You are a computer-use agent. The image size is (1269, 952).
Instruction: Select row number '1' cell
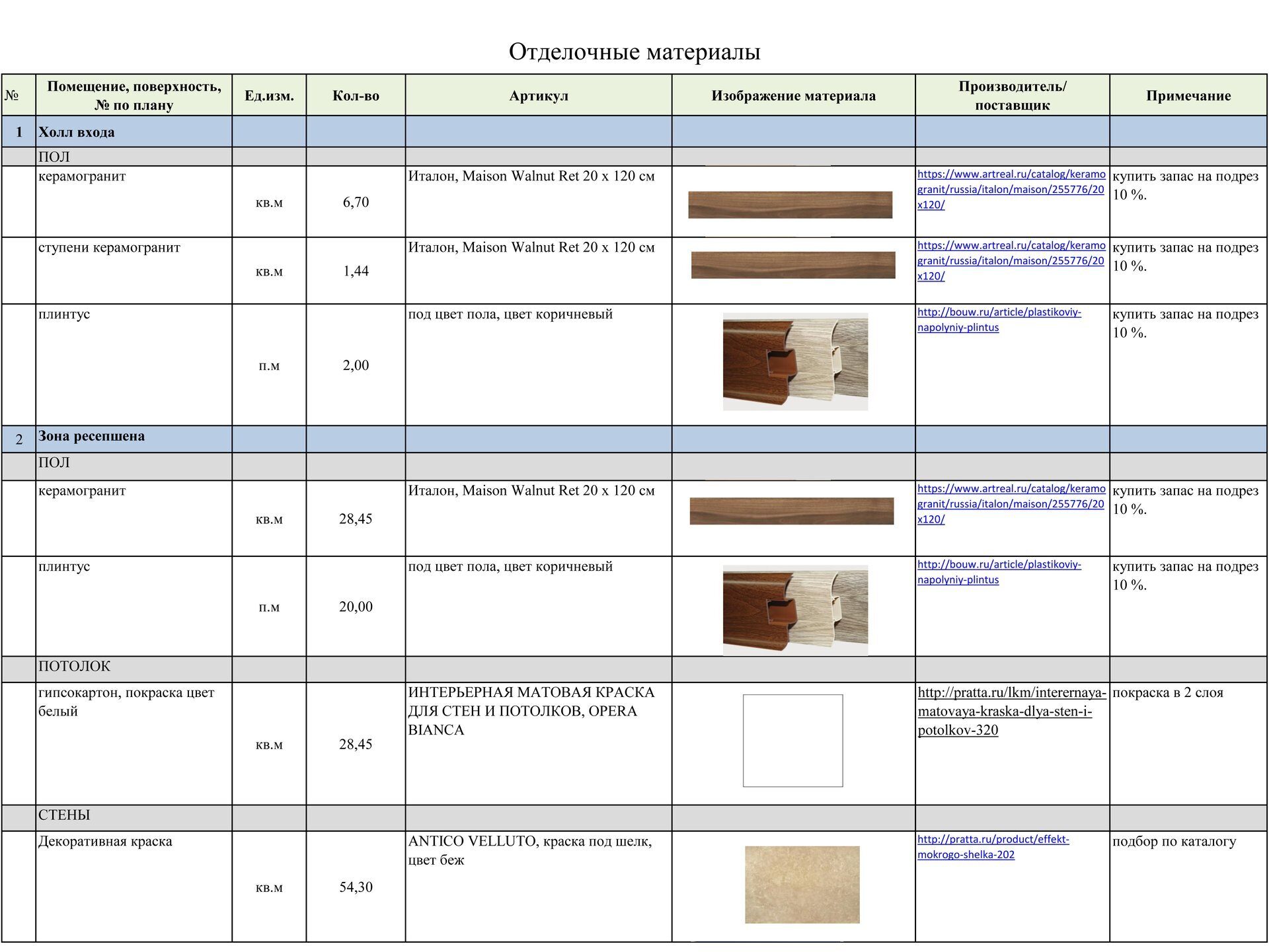click(19, 132)
